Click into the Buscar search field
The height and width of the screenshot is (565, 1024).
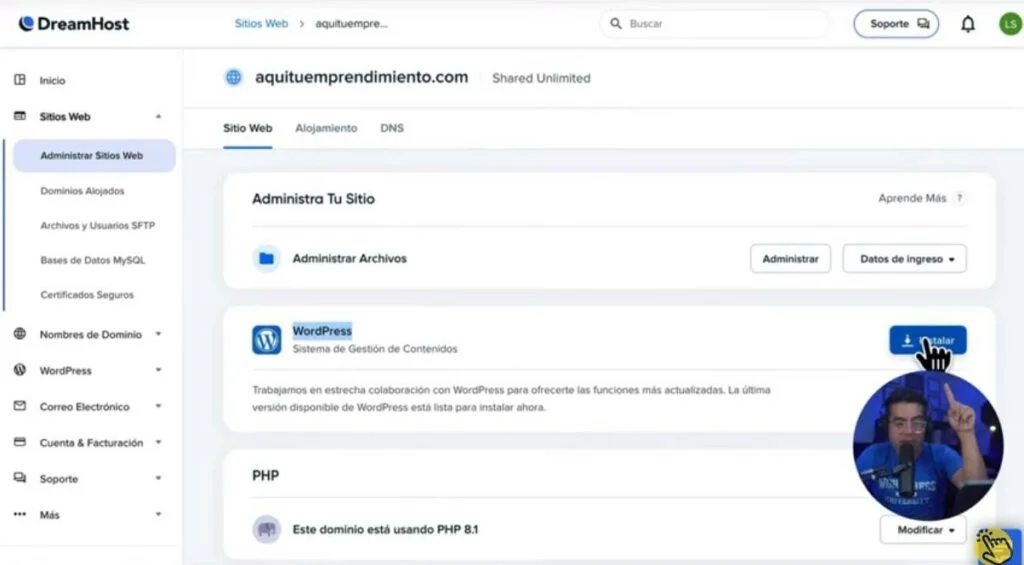(715, 24)
